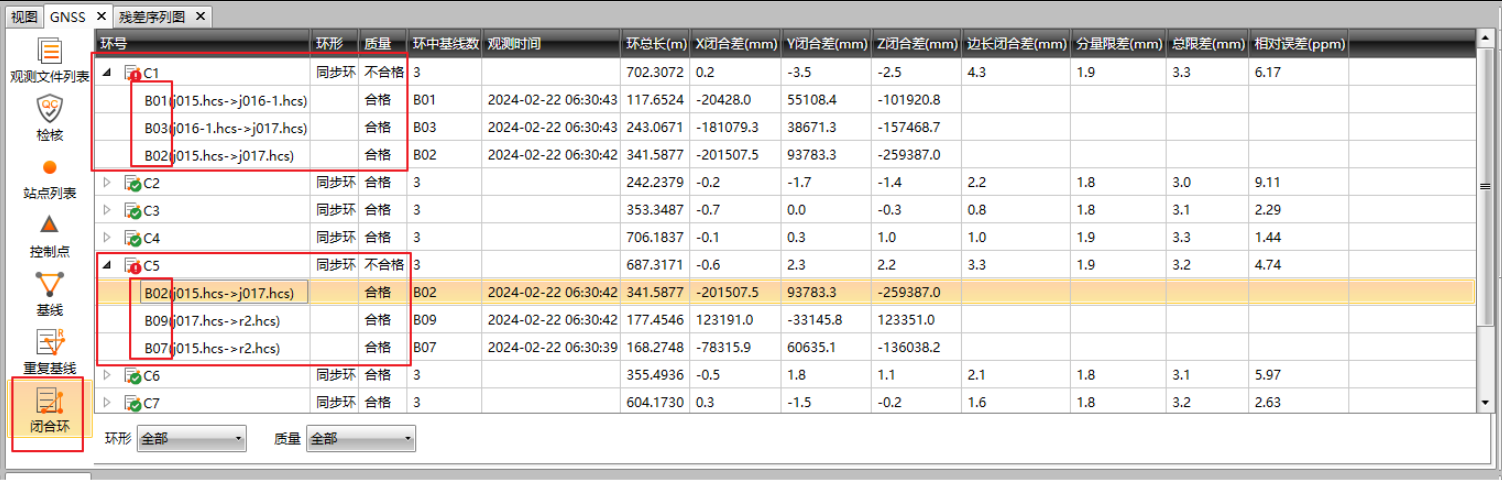Sort by the 环中基线数 column header

[x=445, y=44]
